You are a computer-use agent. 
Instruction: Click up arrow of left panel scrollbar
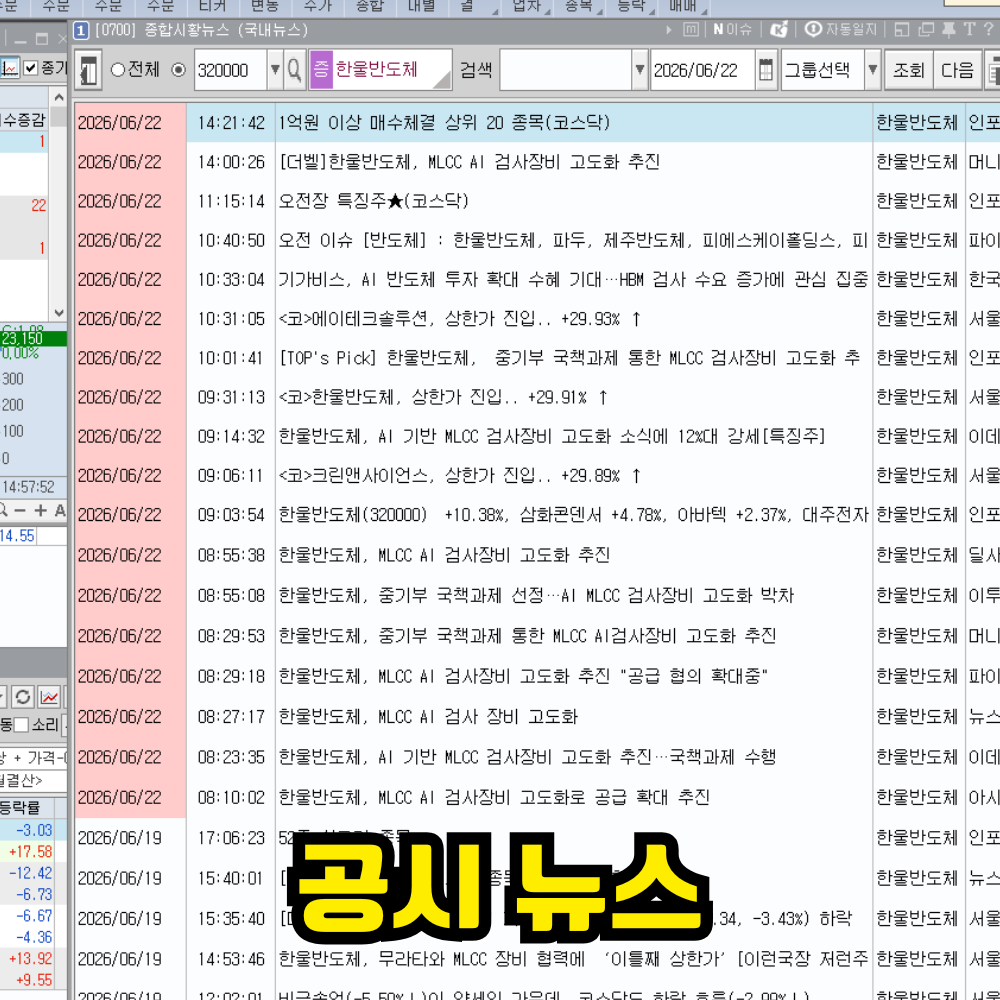point(59,97)
